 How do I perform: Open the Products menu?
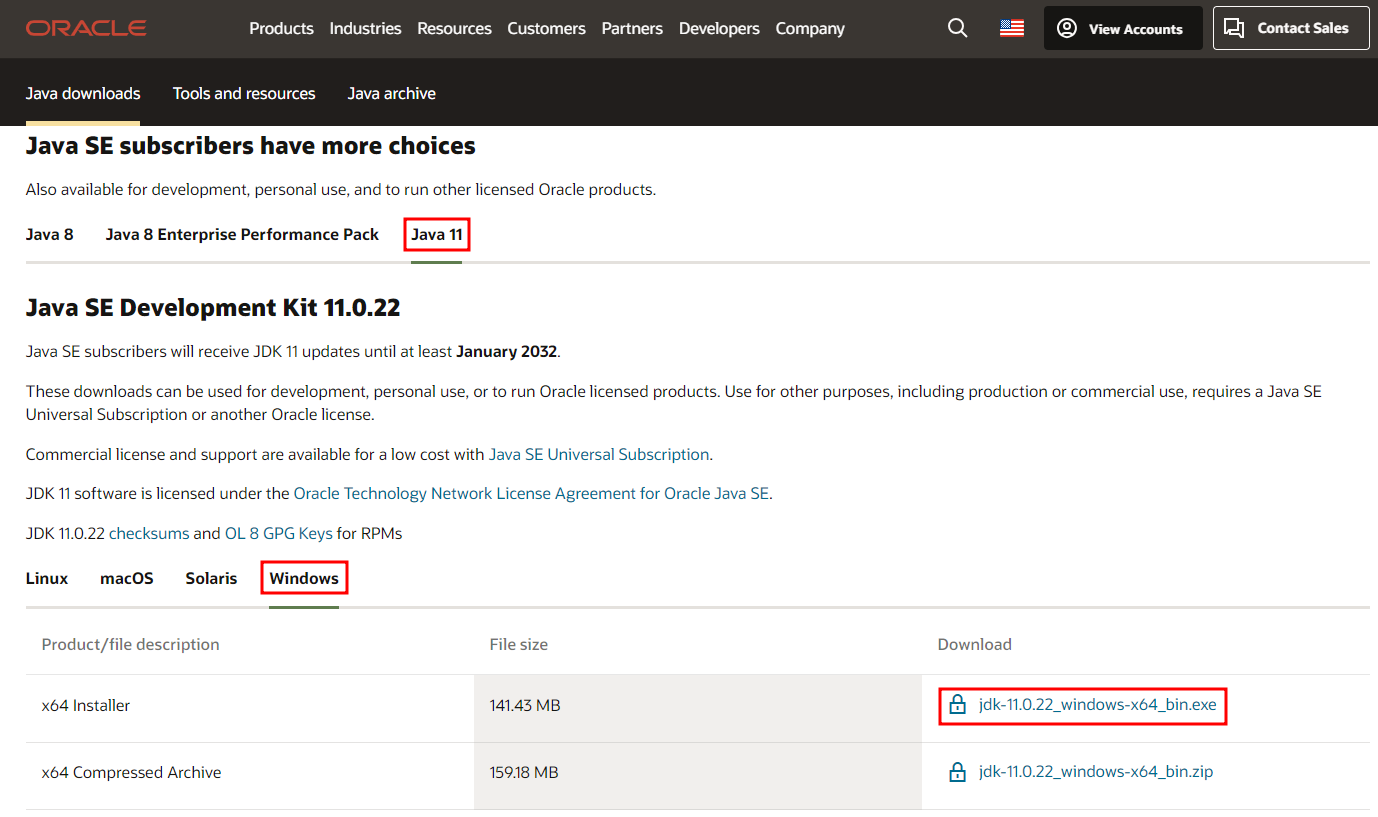click(x=281, y=28)
